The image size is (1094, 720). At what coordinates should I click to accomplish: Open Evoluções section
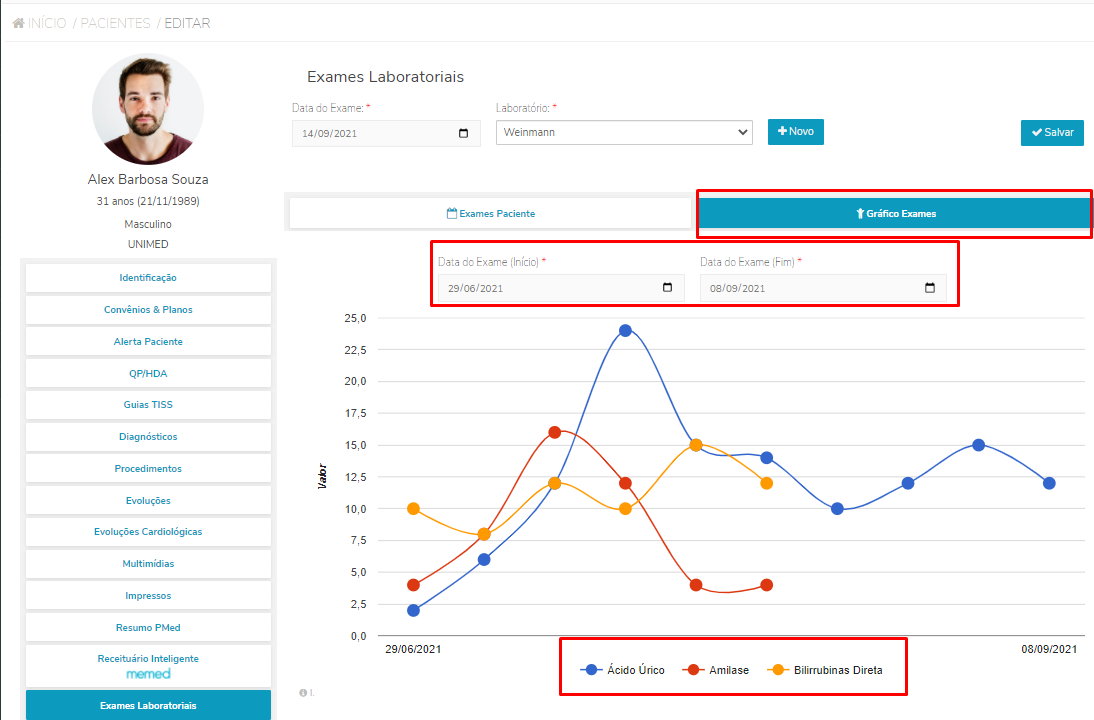[x=148, y=501]
